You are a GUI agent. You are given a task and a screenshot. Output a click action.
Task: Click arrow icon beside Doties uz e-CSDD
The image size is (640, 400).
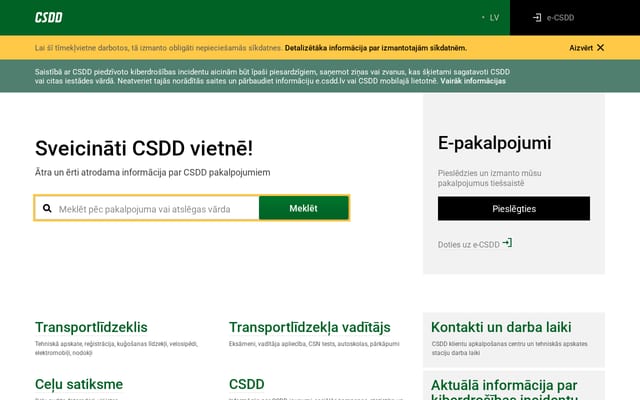pyautogui.click(x=507, y=243)
